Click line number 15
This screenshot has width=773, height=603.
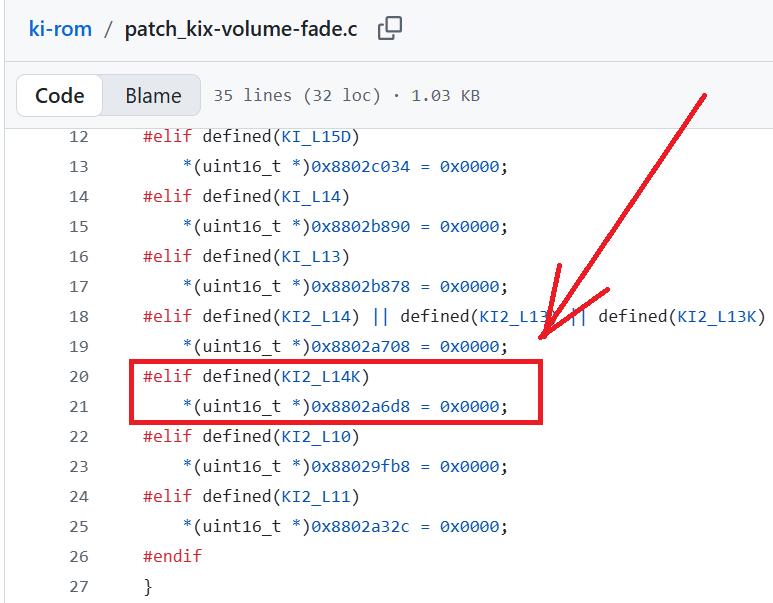click(78, 227)
